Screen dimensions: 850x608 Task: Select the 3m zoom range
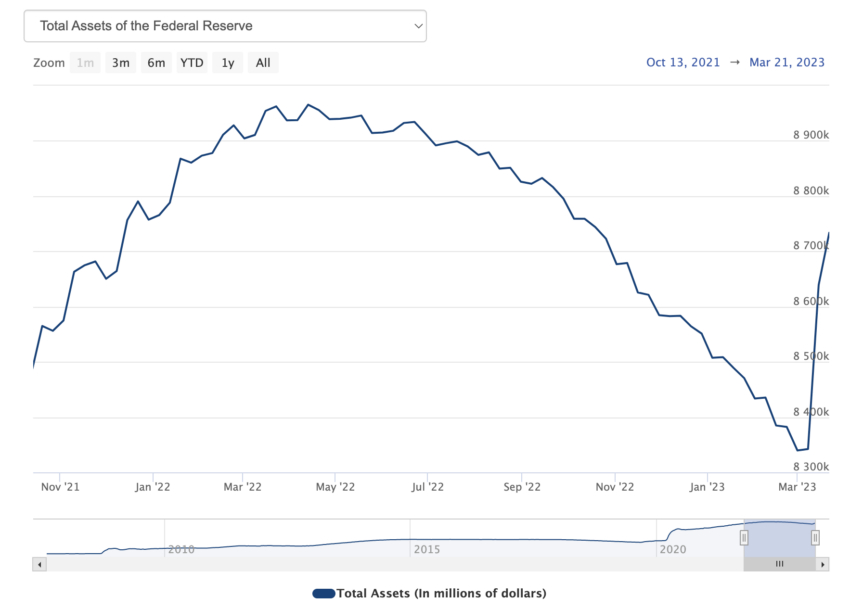pyautogui.click(x=120, y=63)
